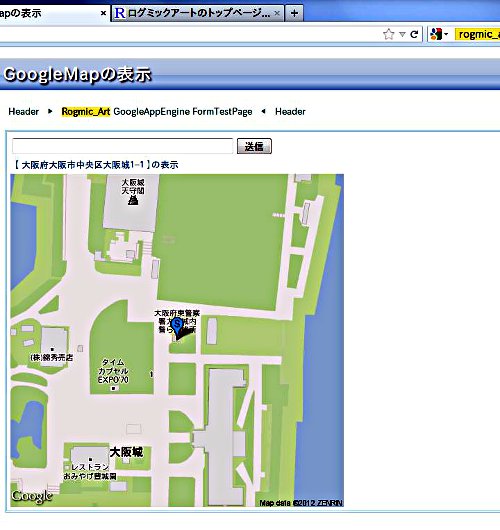Click the 大阪府大阪市中央区大阪城1-1 address text
Screen dimensions: 500x530
83,165
